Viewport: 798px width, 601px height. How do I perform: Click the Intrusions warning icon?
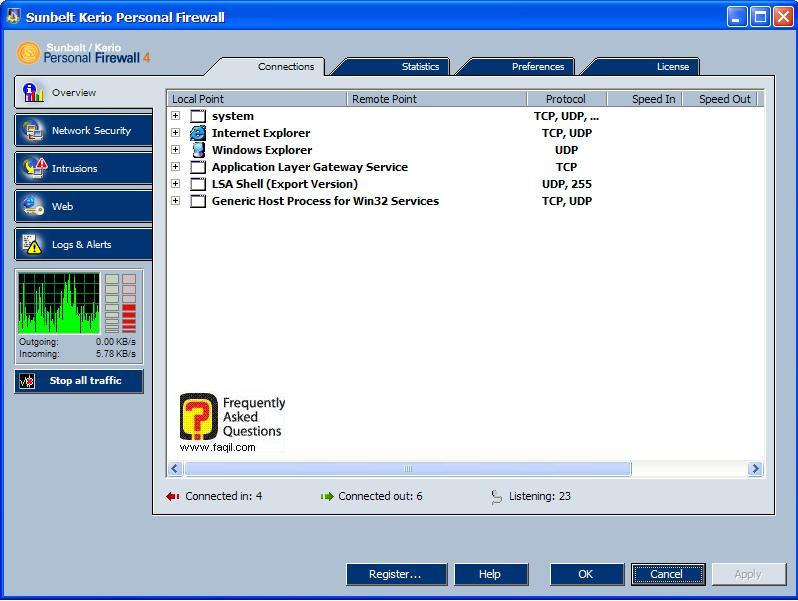tap(34, 168)
